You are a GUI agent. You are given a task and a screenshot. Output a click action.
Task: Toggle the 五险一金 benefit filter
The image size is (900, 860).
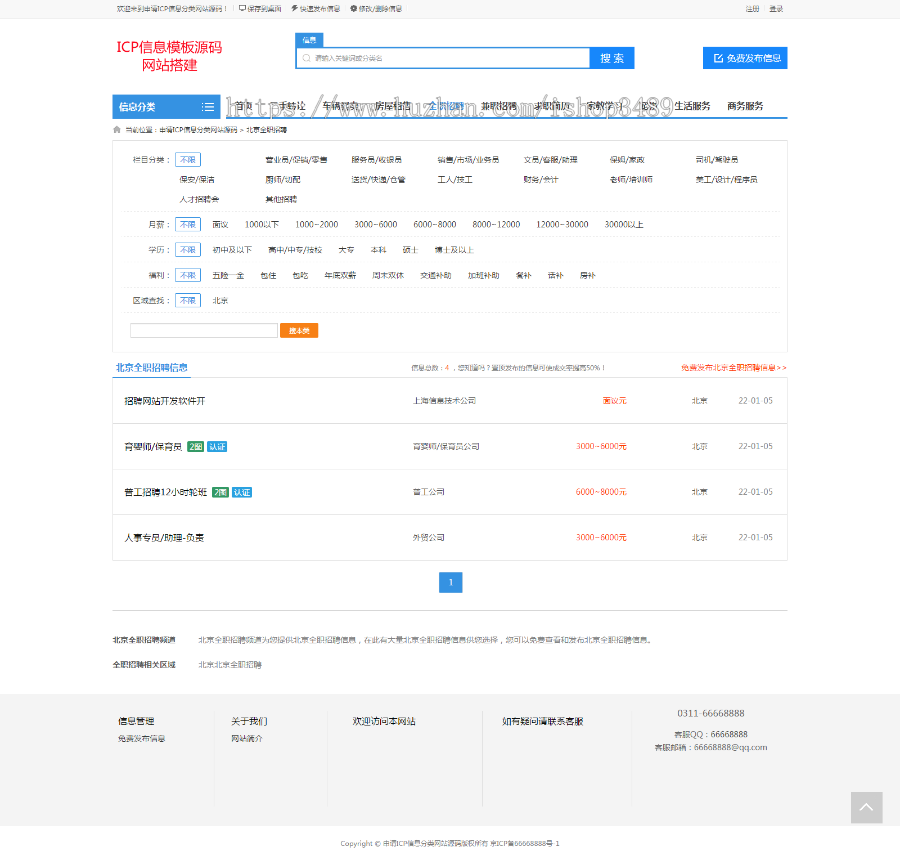(228, 274)
